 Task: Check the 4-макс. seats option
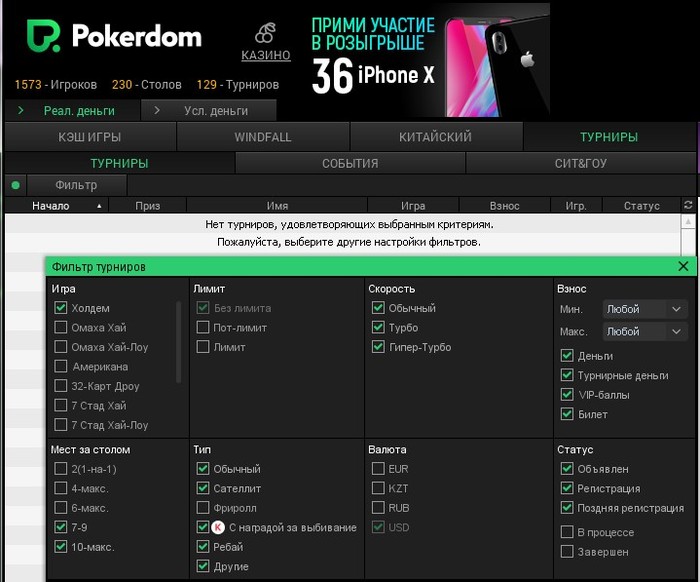click(61, 488)
